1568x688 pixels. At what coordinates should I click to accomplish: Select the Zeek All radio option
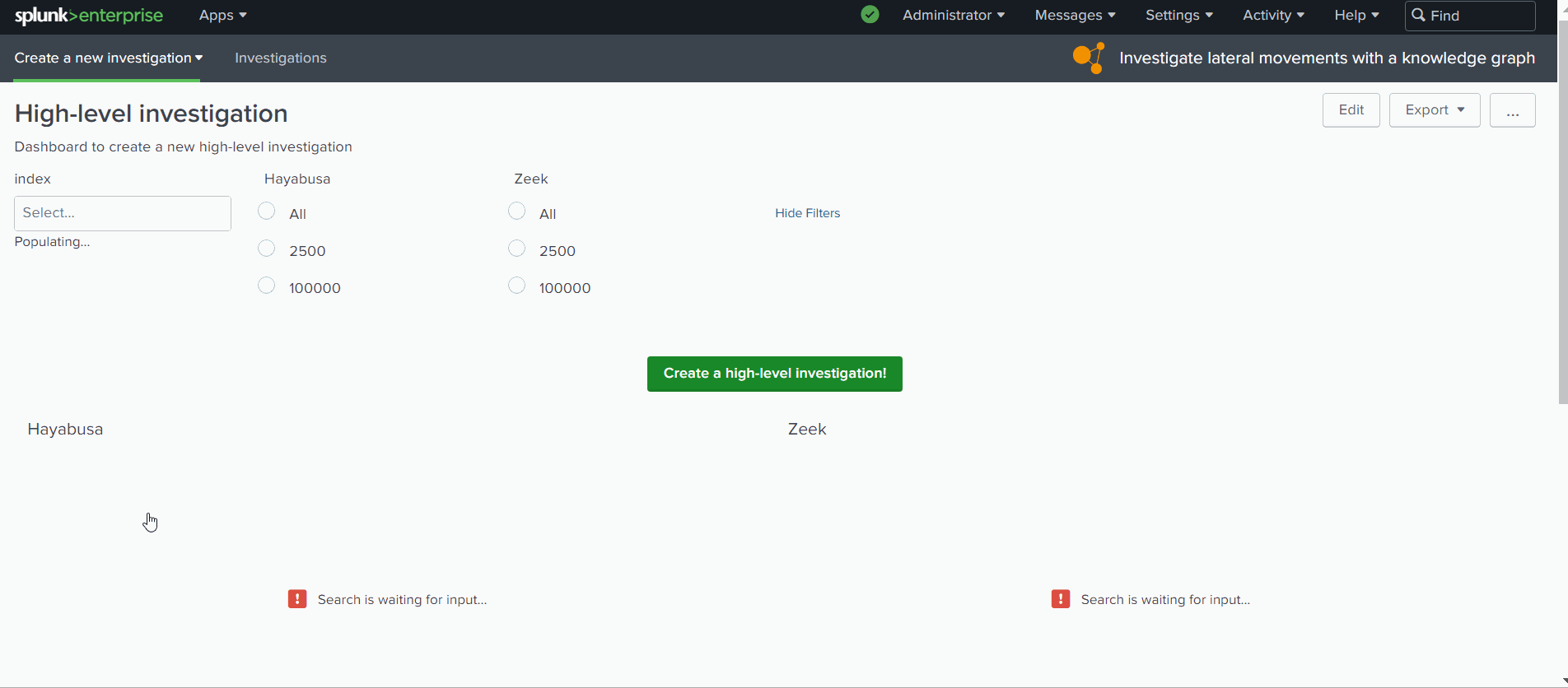tap(517, 212)
